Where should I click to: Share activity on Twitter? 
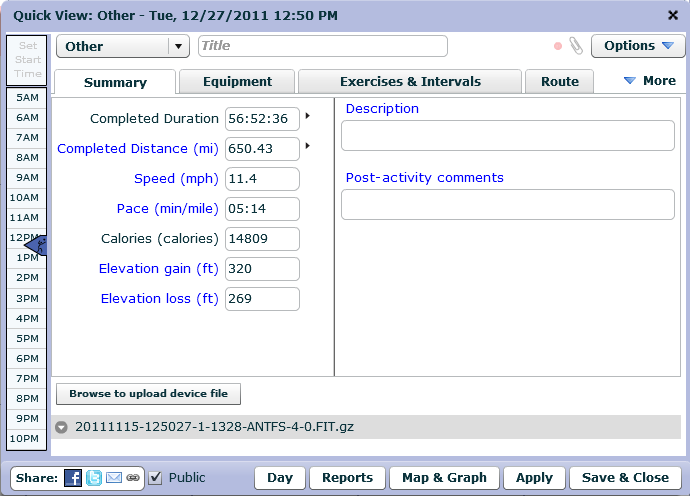pyautogui.click(x=94, y=478)
